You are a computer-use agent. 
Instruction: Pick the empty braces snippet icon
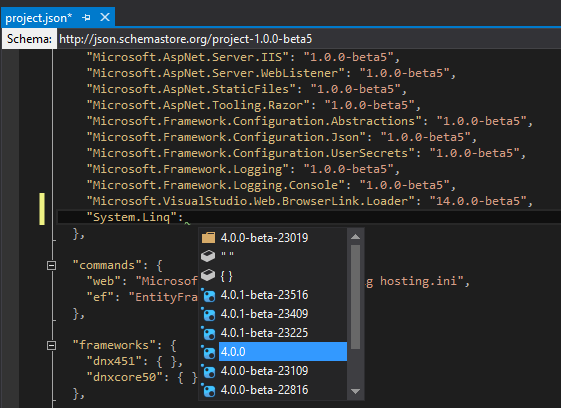208,275
